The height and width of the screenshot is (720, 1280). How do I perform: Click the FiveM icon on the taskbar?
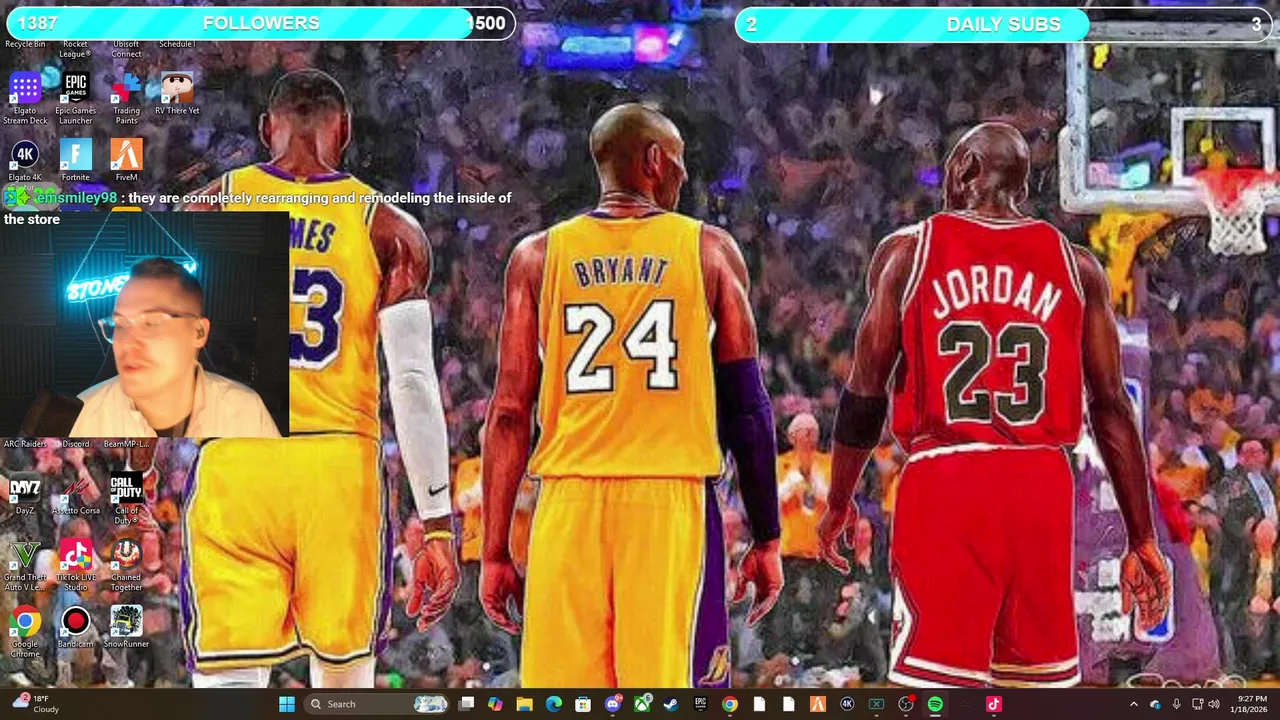[x=817, y=704]
